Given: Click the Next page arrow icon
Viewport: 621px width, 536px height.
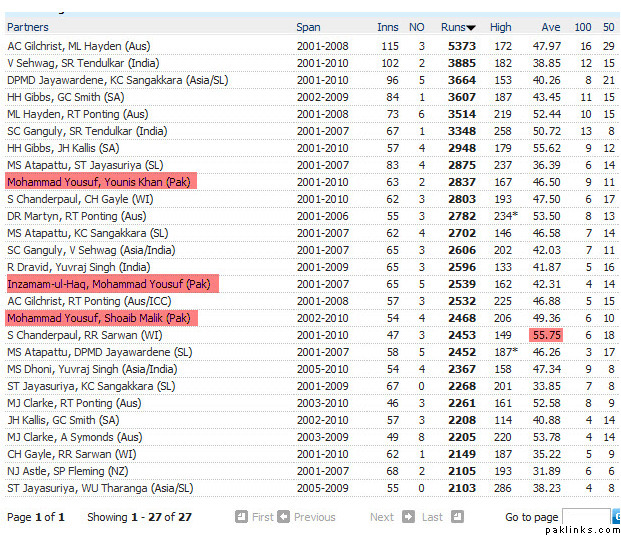Looking at the screenshot, I should coord(408,517).
